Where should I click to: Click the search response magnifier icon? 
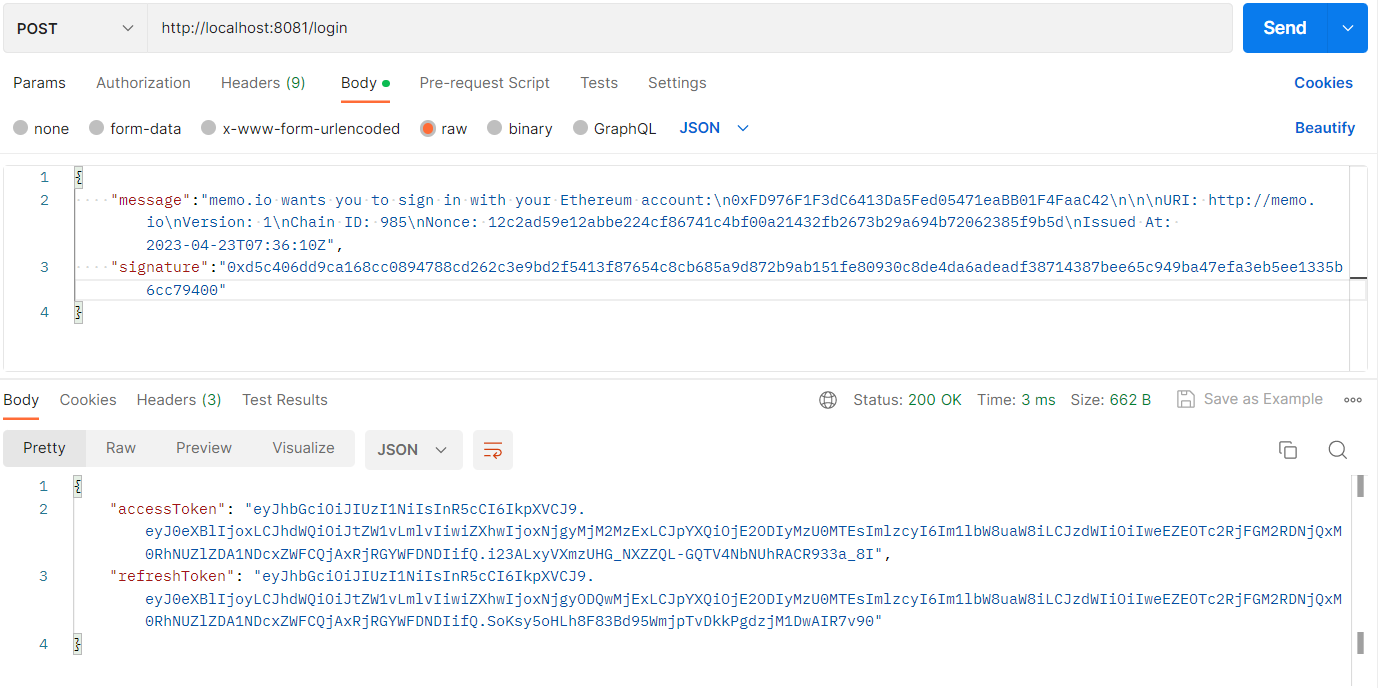point(1337,450)
